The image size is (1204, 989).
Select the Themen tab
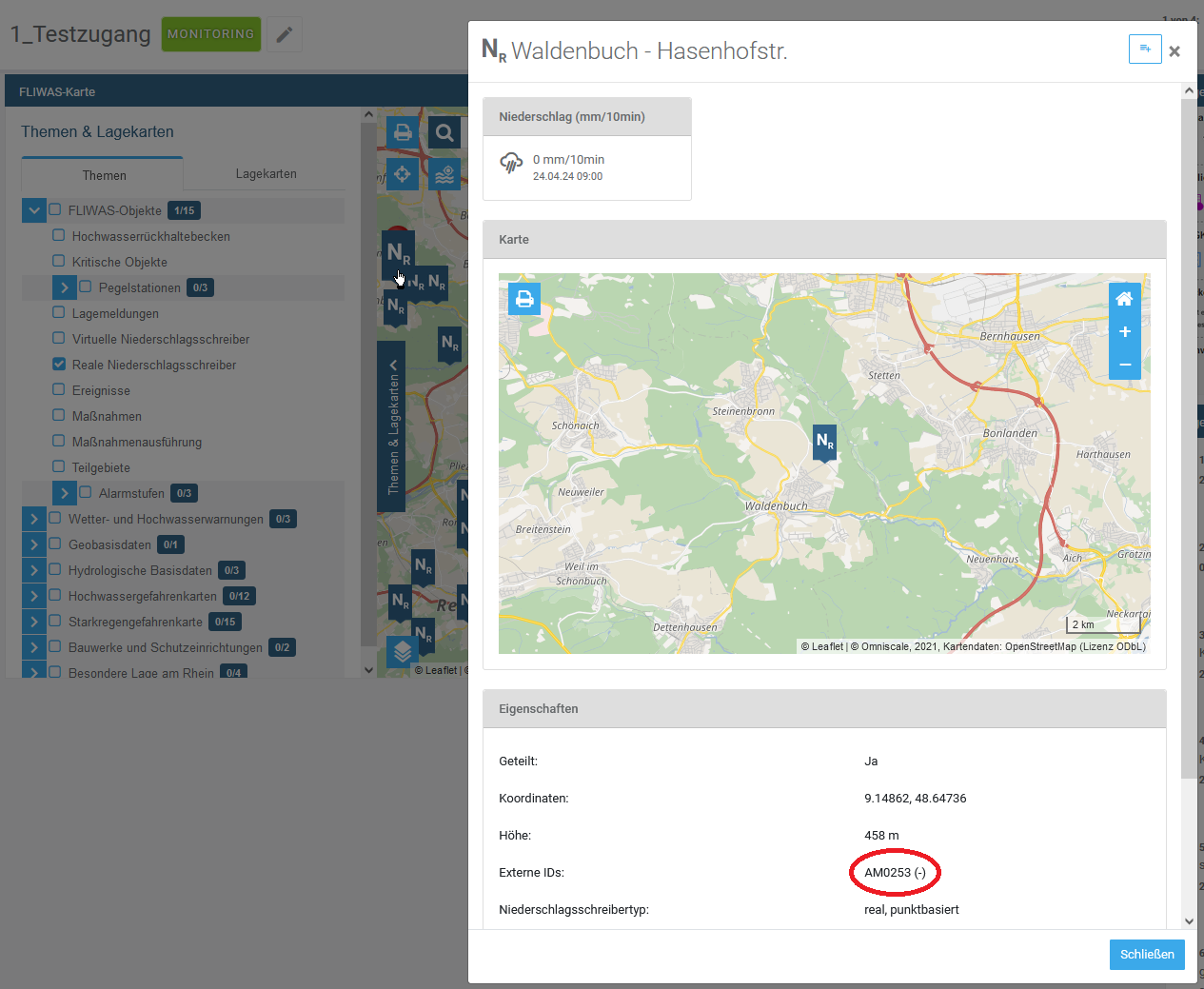click(x=104, y=175)
